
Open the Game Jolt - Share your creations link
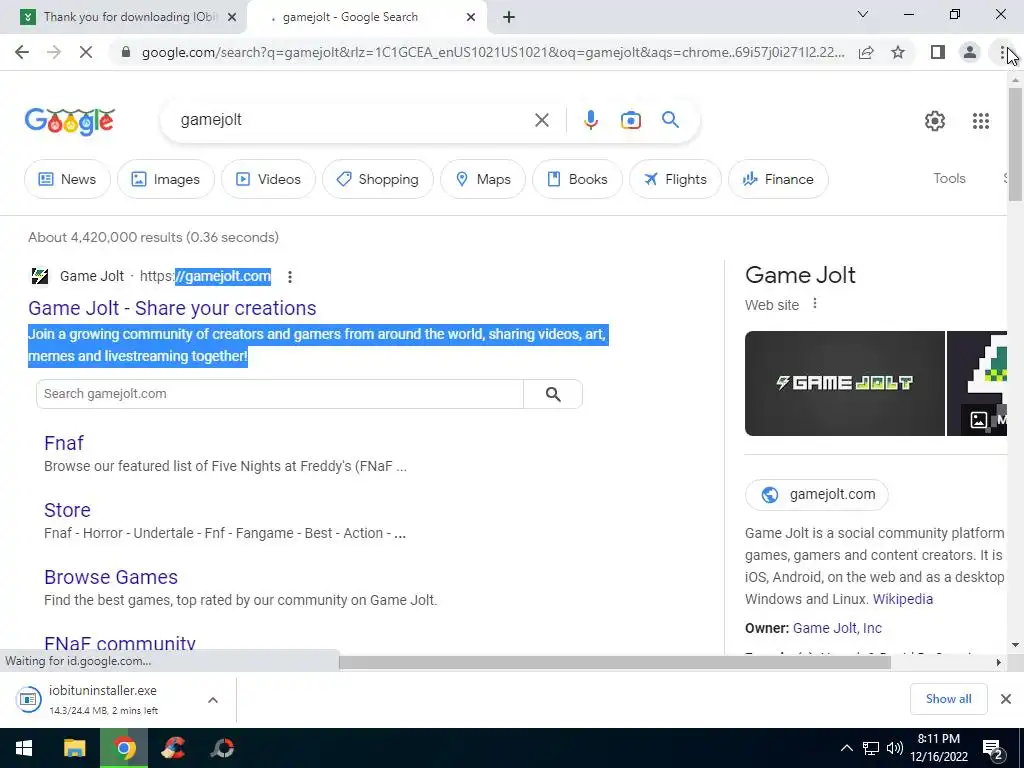[172, 308]
